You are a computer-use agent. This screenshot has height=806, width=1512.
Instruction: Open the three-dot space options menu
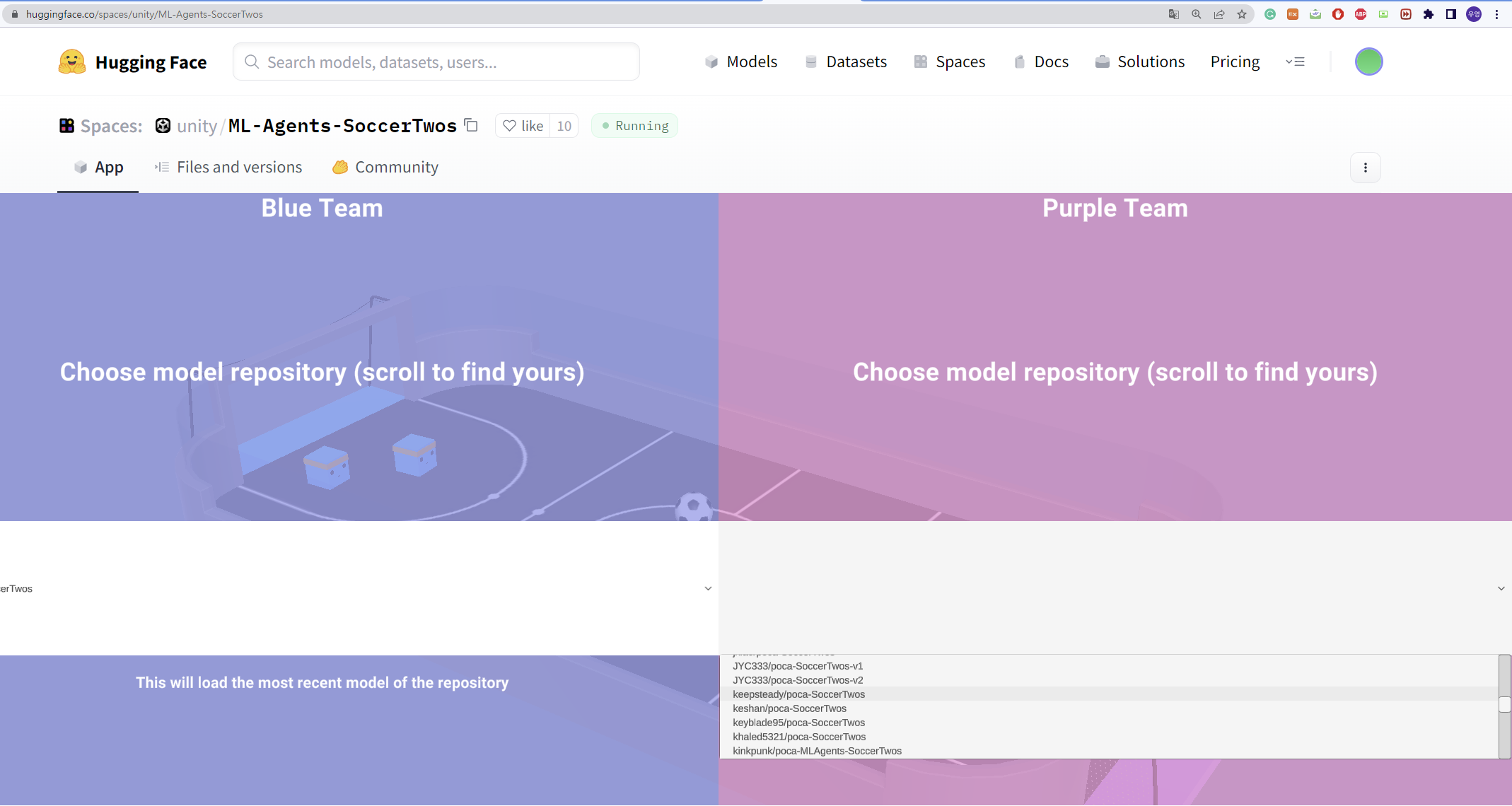(x=1365, y=168)
